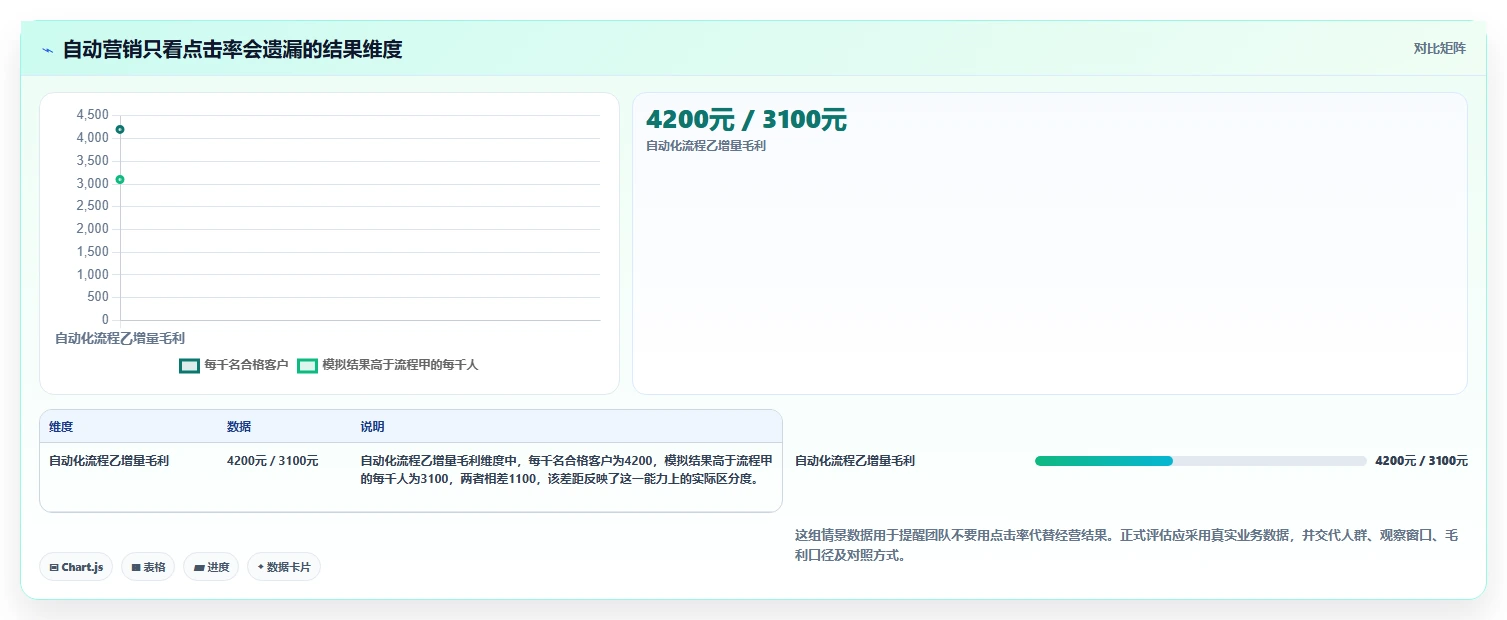This screenshot has height=620, width=1507.
Task: Click the Chart.js tag icon
Action: coord(54,567)
